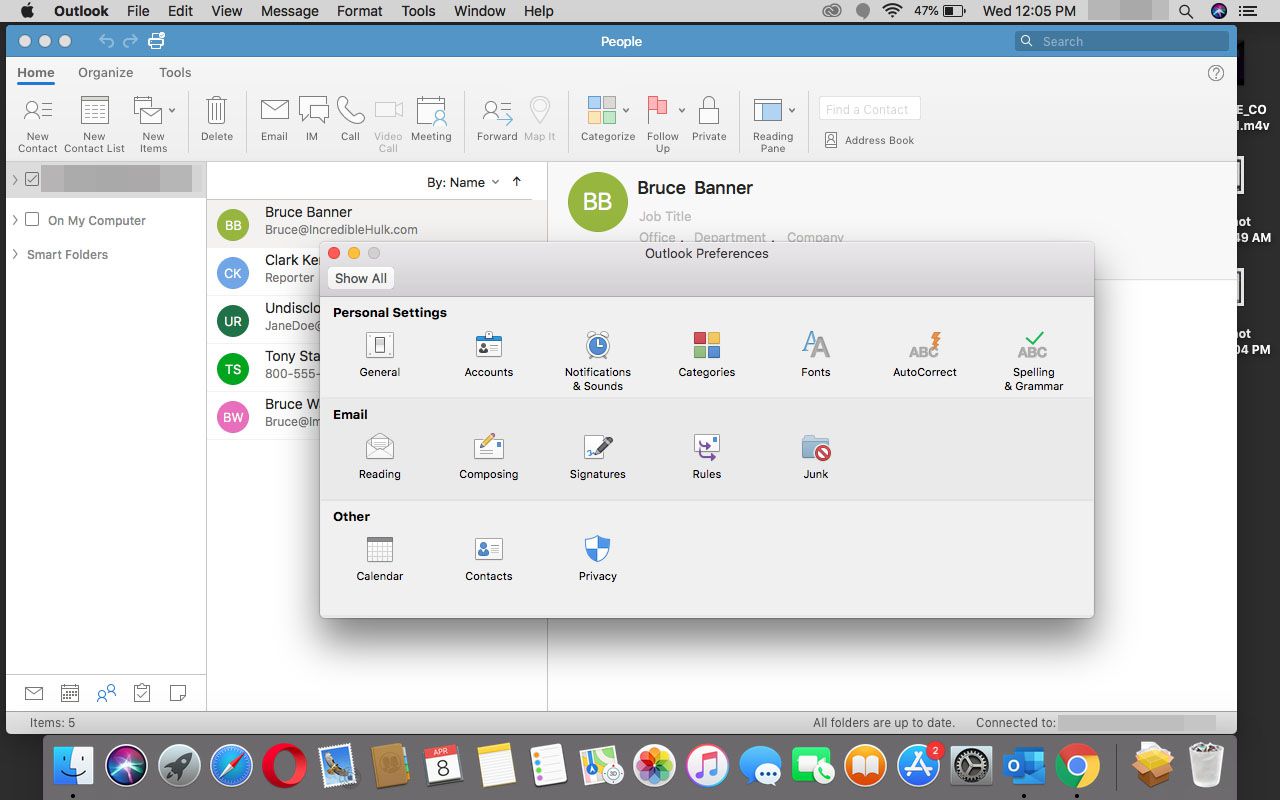Click the print icon in title bar
The image size is (1280, 800).
point(156,41)
